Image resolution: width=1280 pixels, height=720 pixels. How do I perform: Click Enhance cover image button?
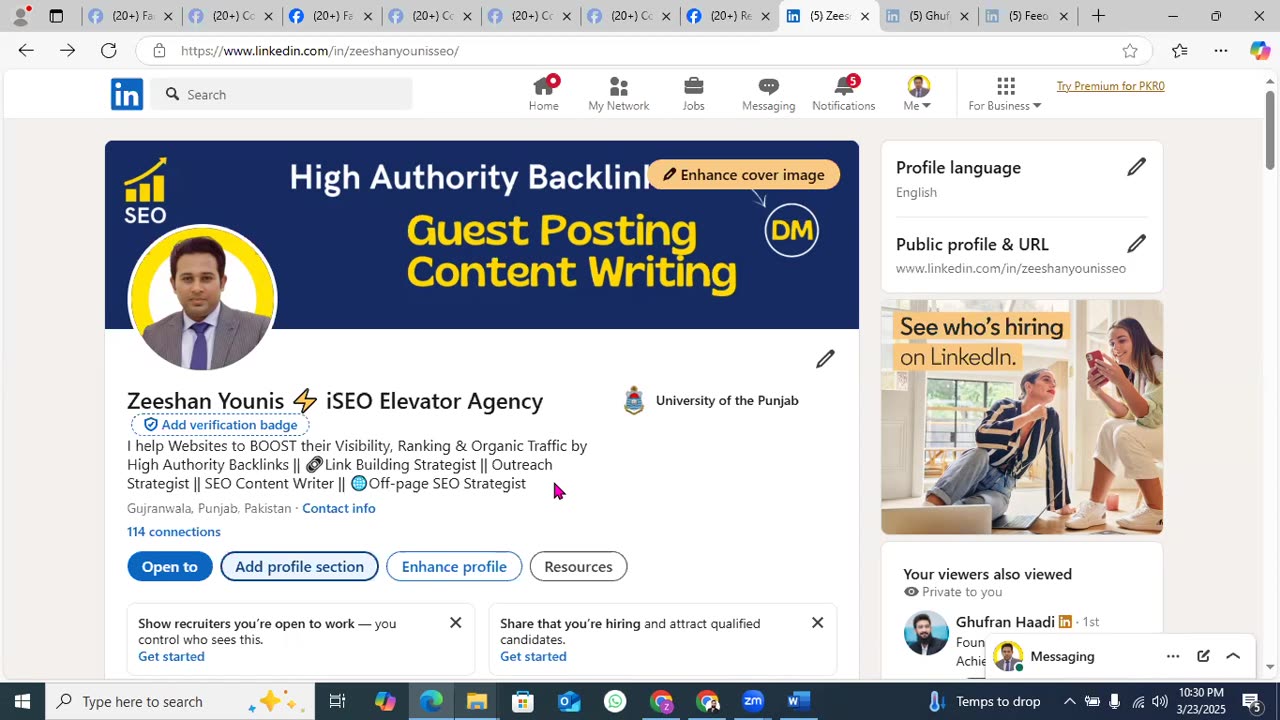(x=743, y=175)
